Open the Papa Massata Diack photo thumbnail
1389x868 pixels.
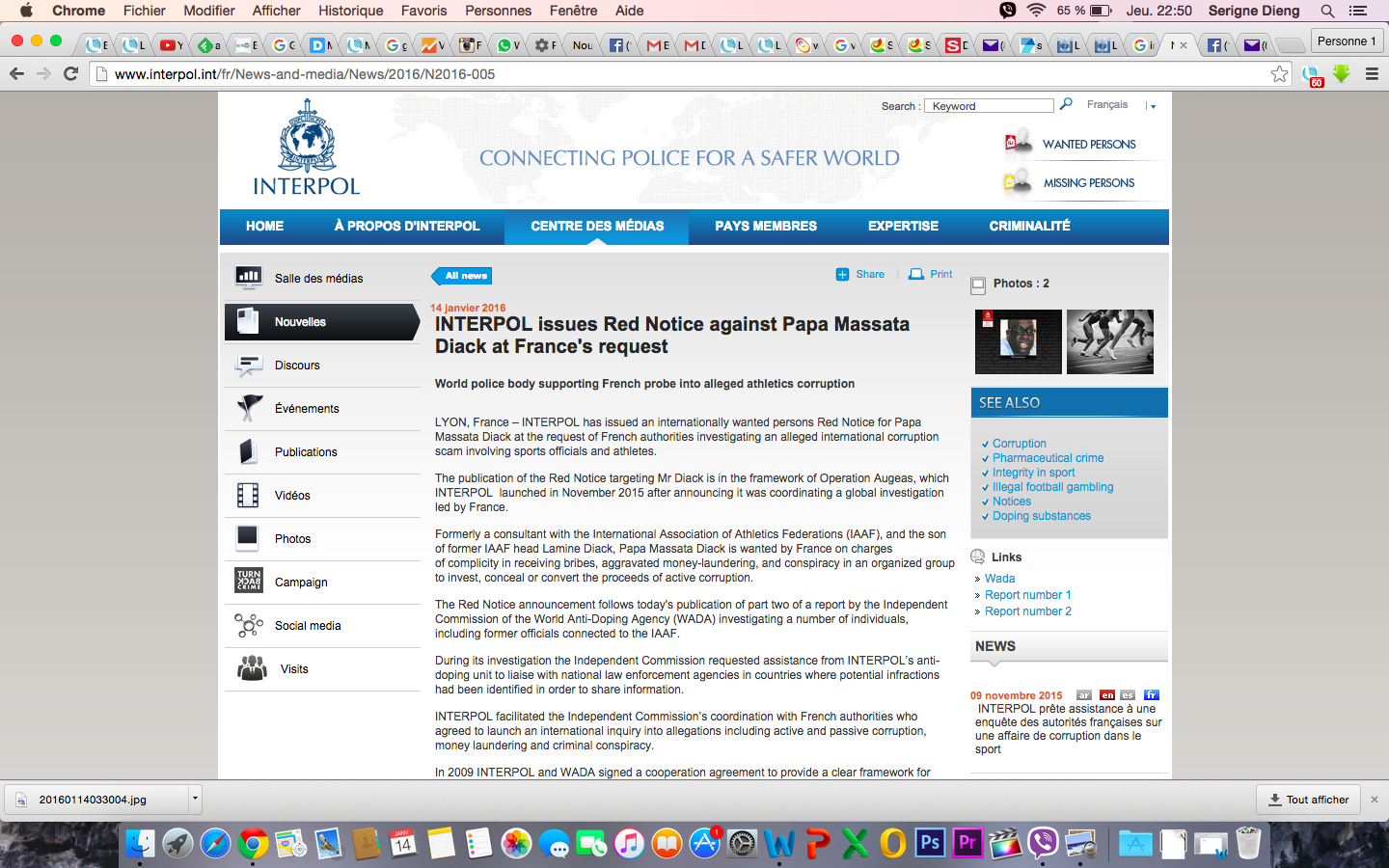(x=1018, y=341)
